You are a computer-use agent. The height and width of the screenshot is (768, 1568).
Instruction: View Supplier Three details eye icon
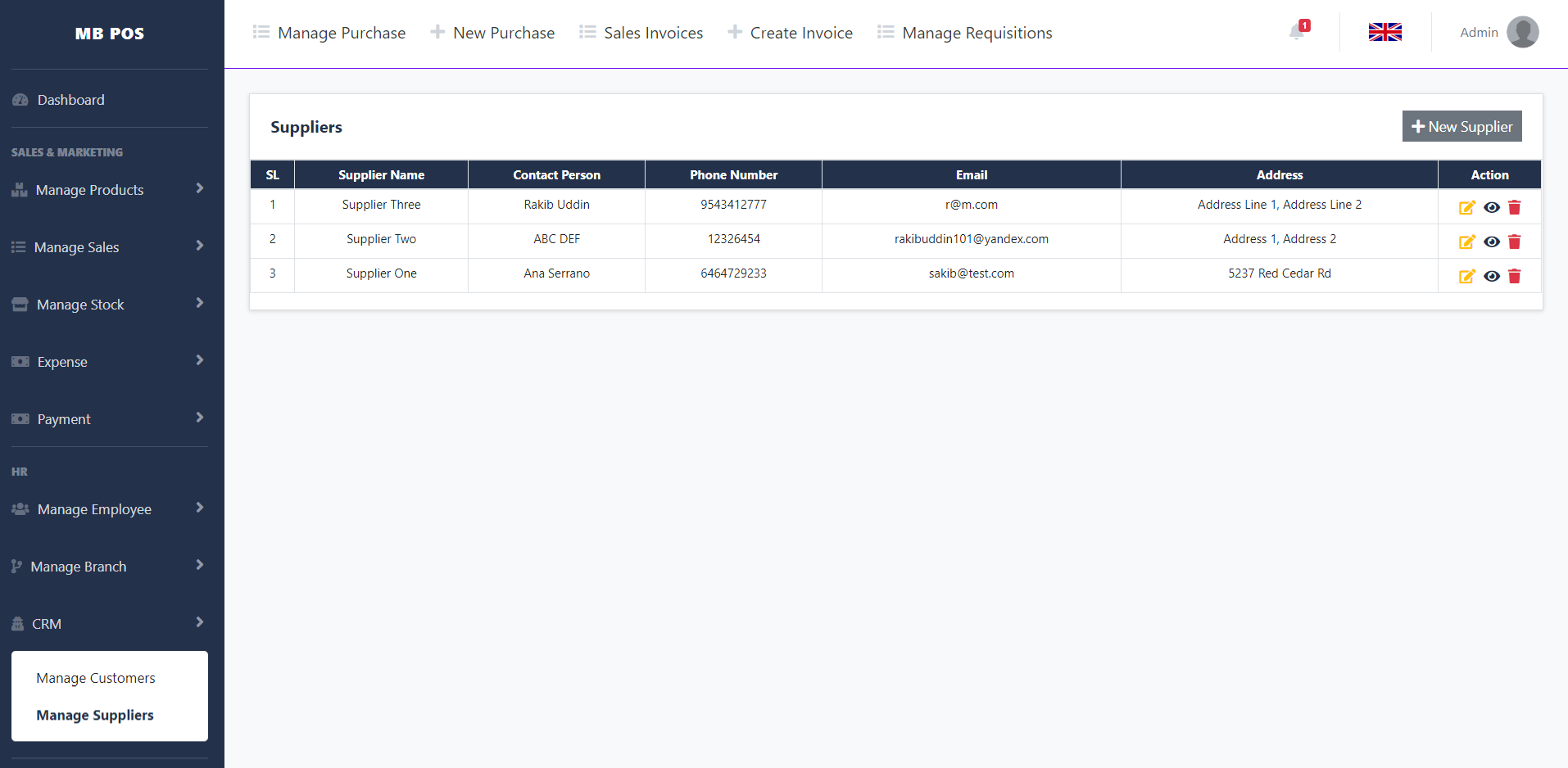coord(1491,208)
